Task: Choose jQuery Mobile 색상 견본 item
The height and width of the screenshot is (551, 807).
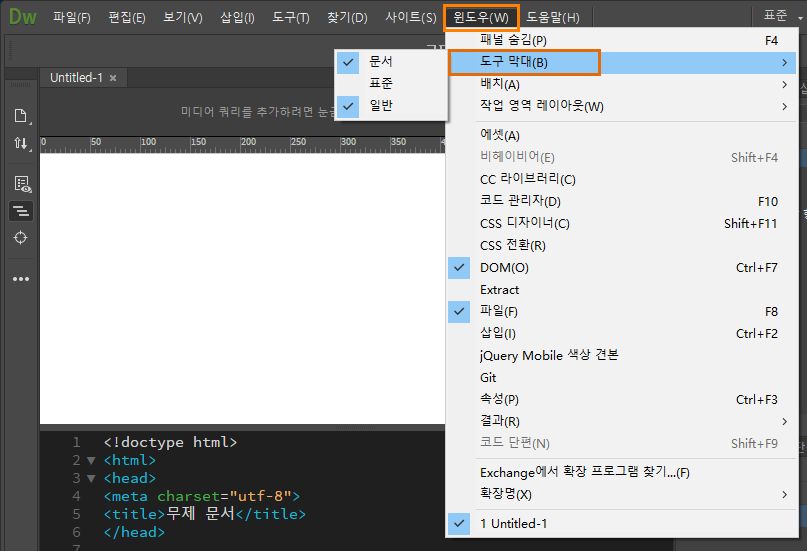Action: pos(622,356)
